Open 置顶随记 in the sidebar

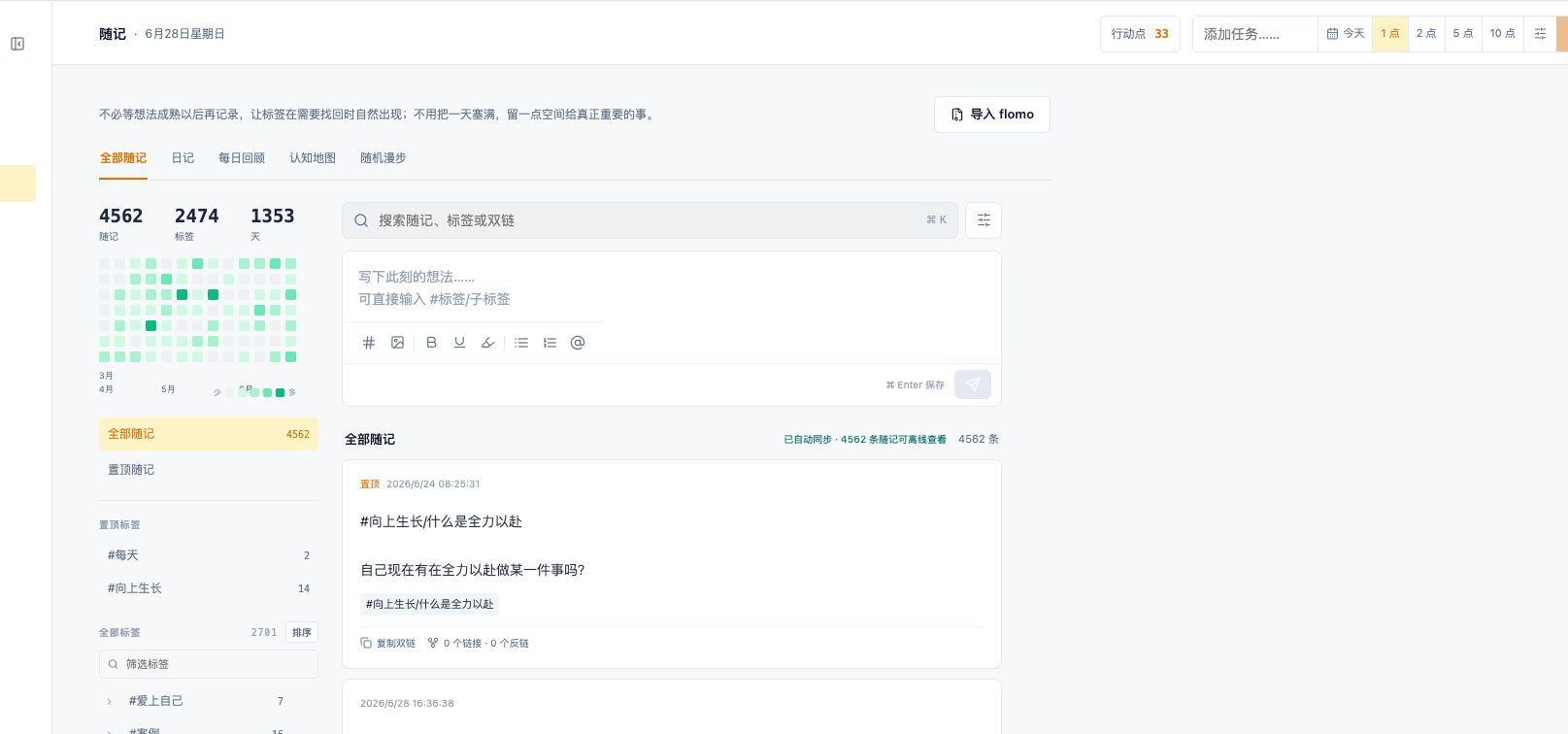209,469
